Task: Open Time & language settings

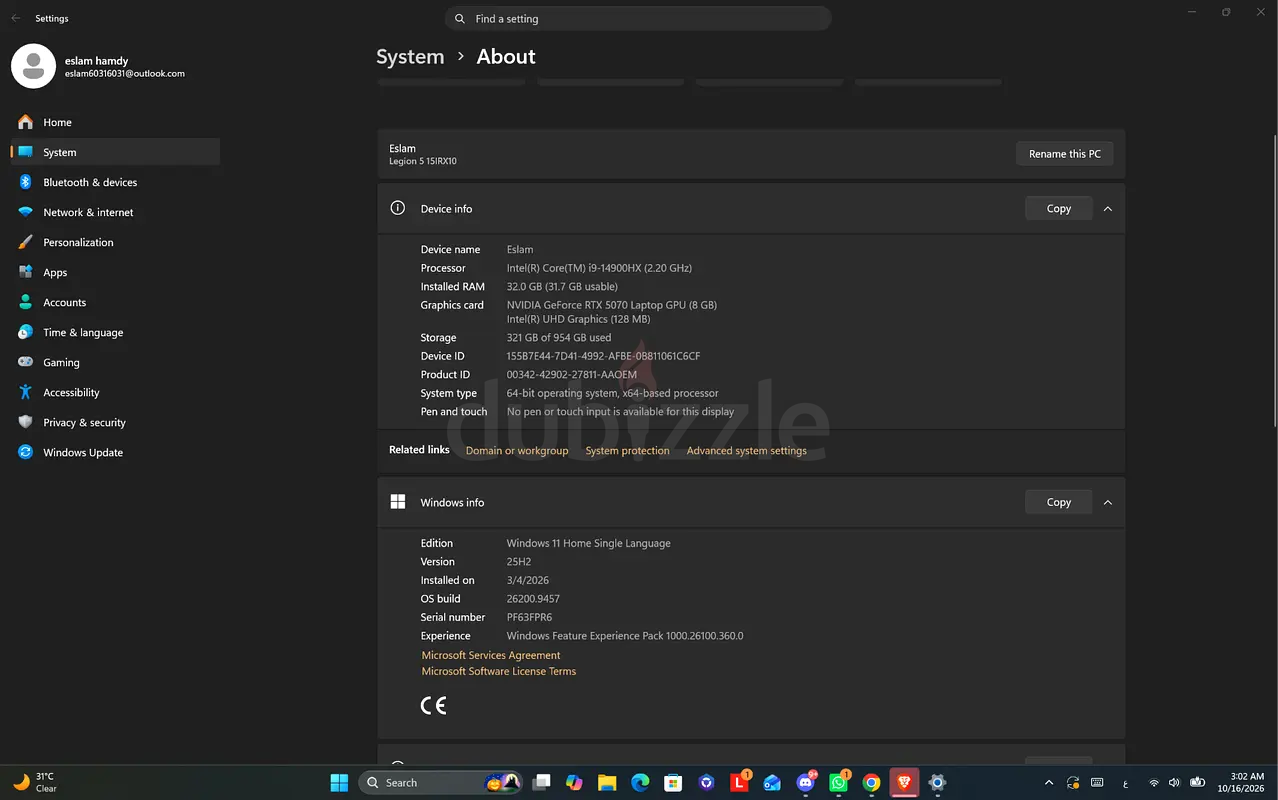Action: click(115, 332)
